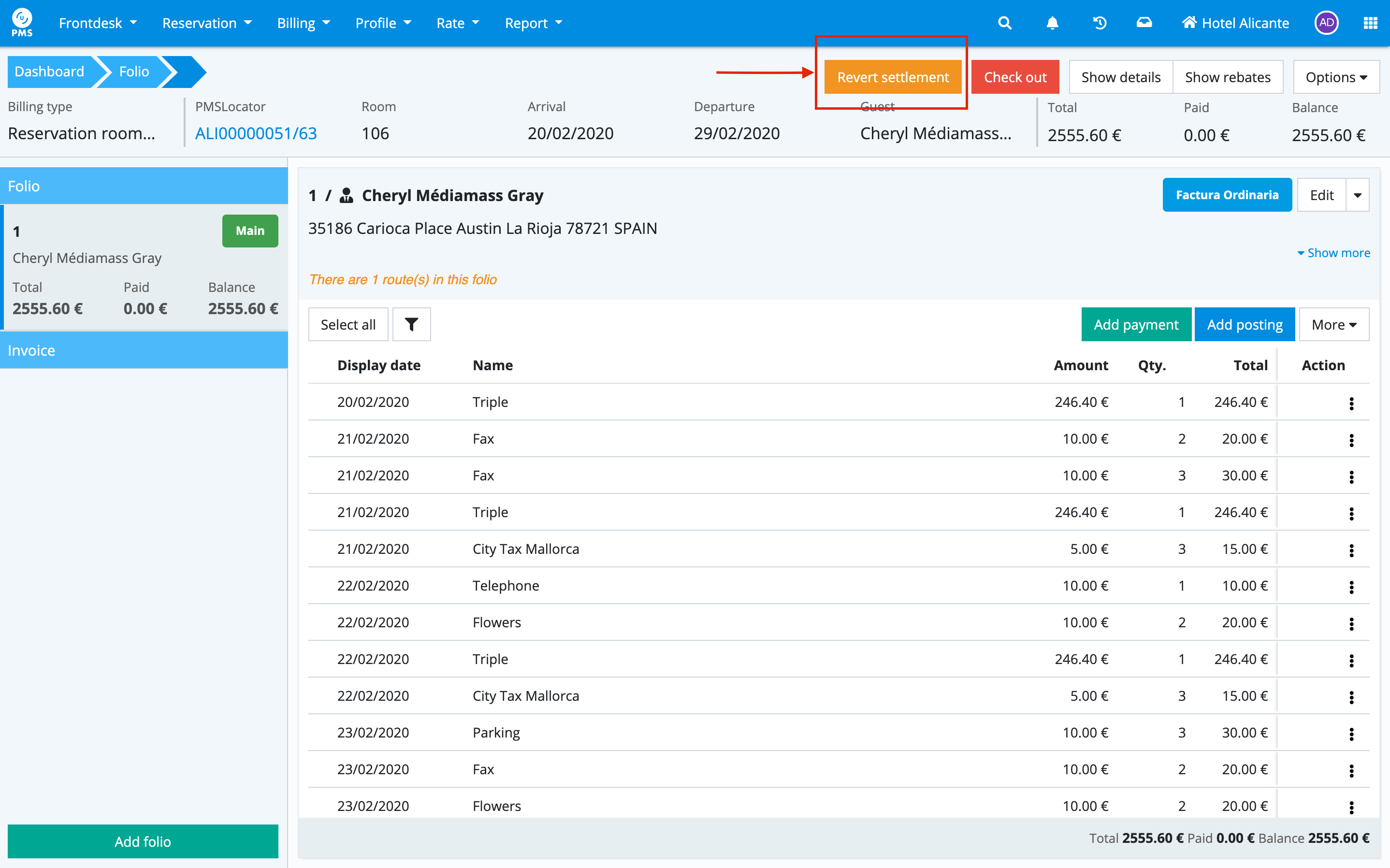Screen dimensions: 1390x868
Task: Click Revert settlement button
Action: pos(892,77)
